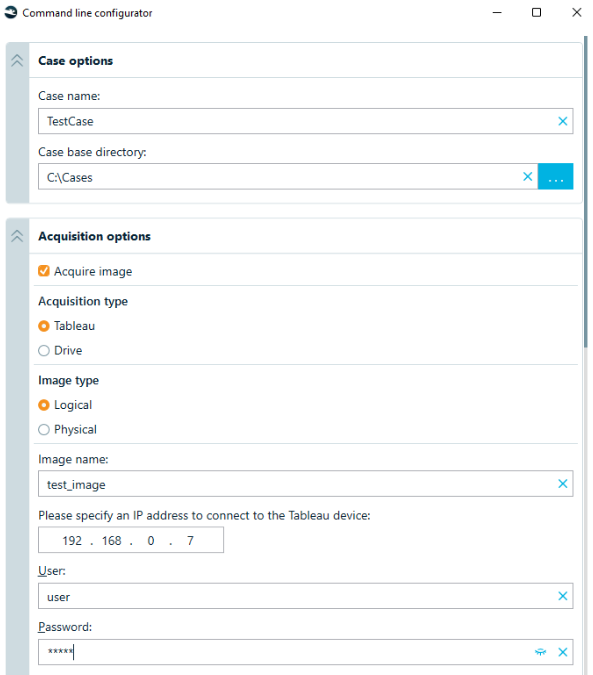Screen dimensions: 593x675
Task: Uncheck the Acquire image checkbox
Action: pos(44,271)
